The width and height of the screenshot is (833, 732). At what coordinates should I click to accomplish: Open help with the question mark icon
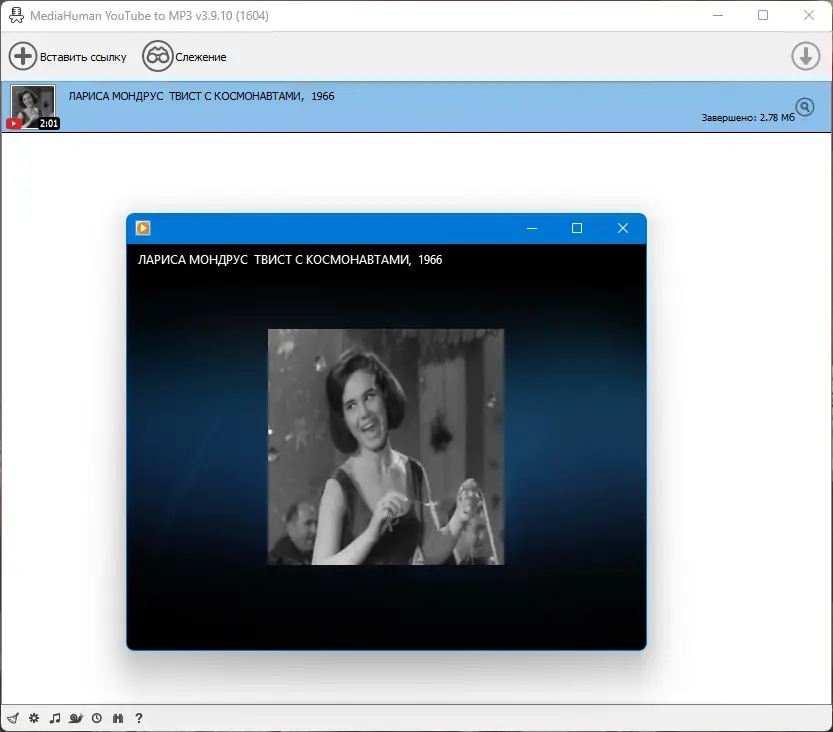coord(139,718)
